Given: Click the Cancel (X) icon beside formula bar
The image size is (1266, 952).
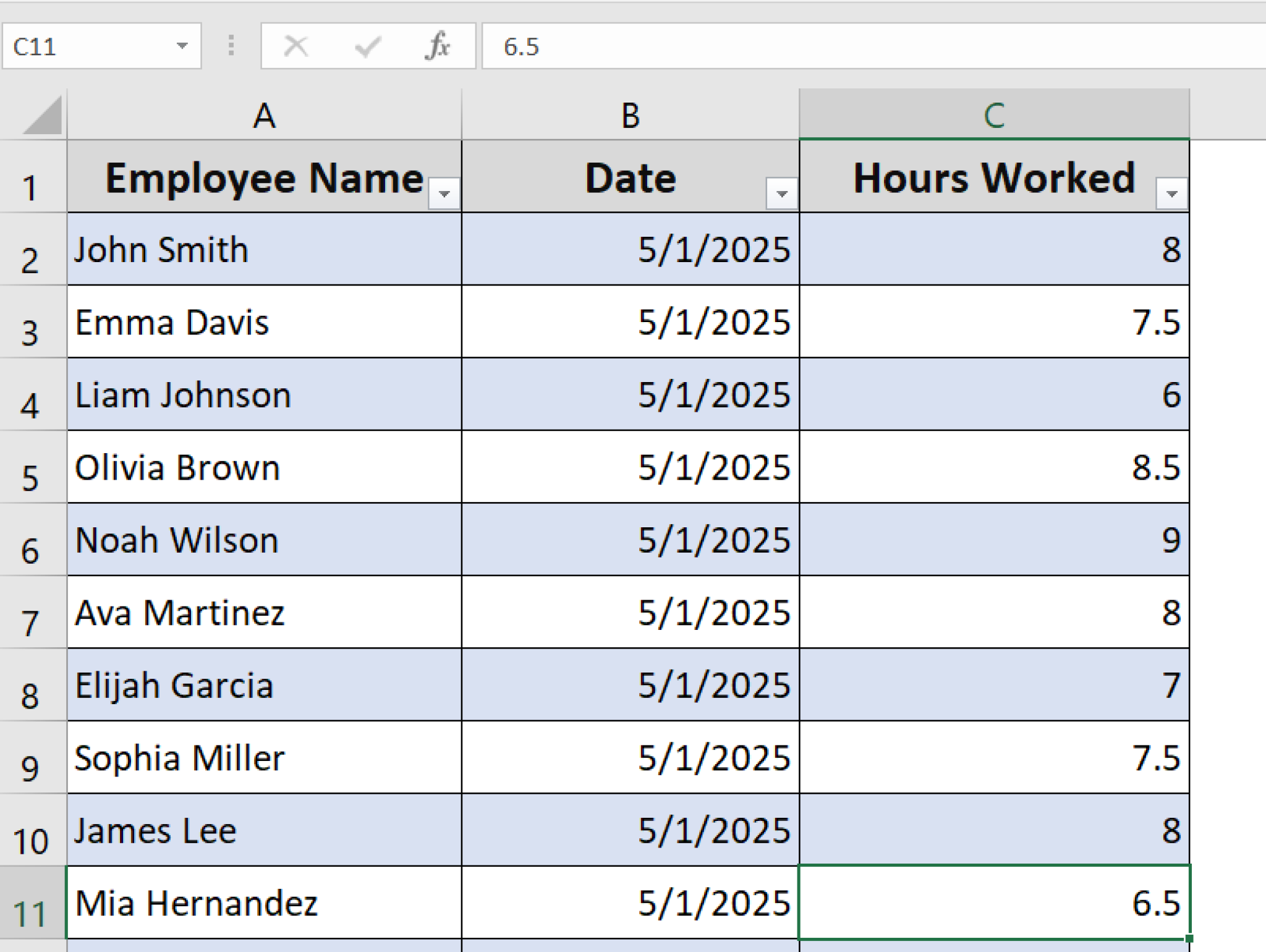Looking at the screenshot, I should coord(296,45).
